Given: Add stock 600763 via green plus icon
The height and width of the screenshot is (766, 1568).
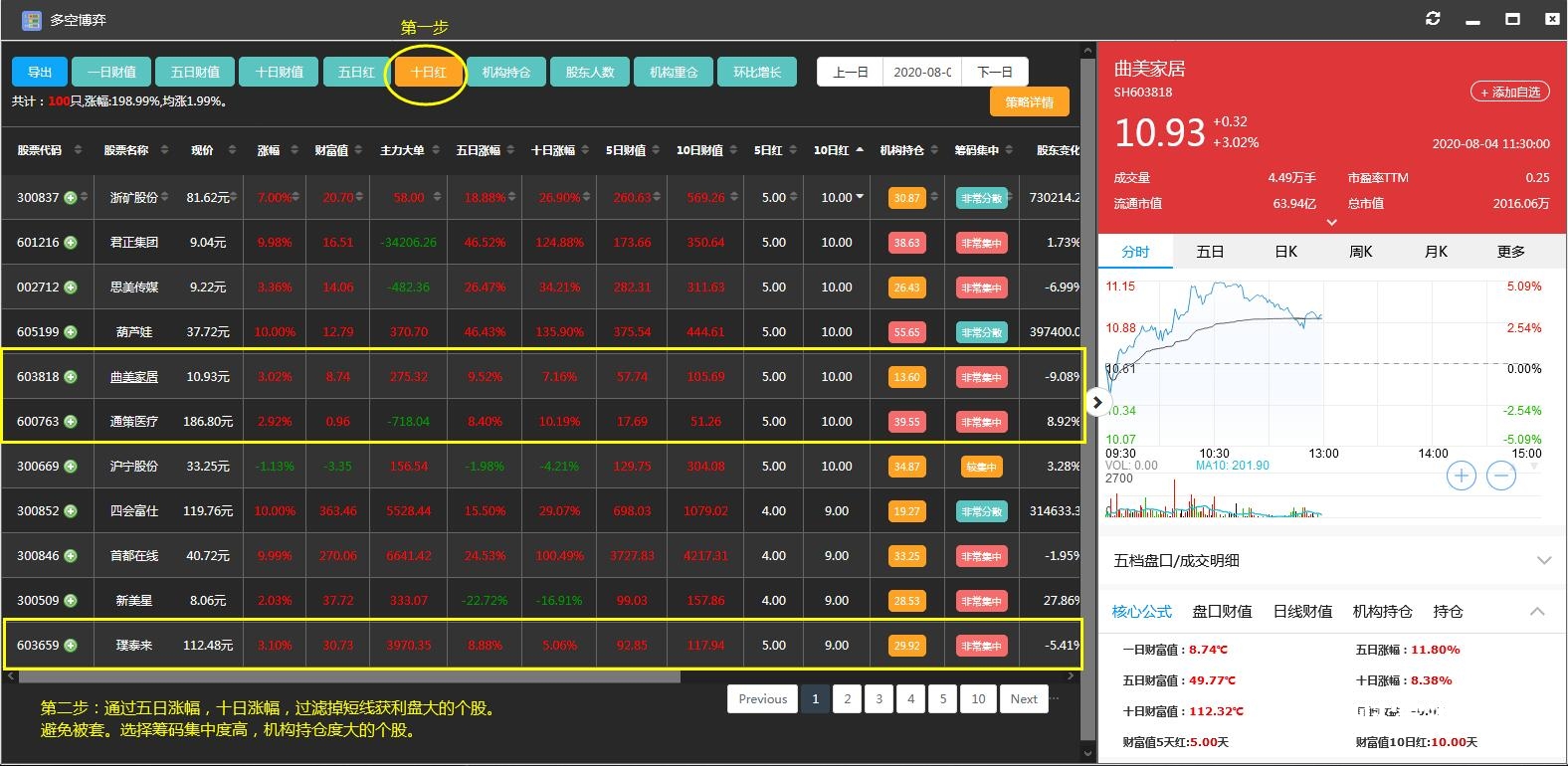Looking at the screenshot, I should [71, 422].
